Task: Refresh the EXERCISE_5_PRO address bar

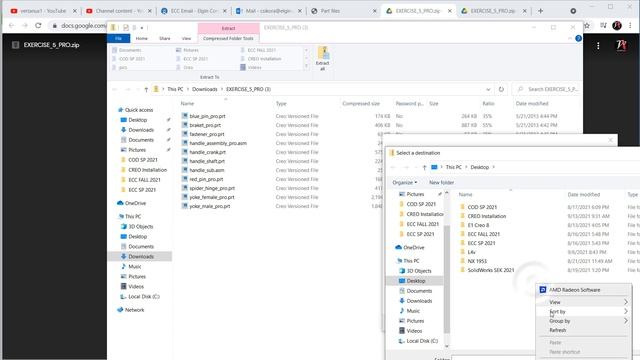Action: coord(501,89)
